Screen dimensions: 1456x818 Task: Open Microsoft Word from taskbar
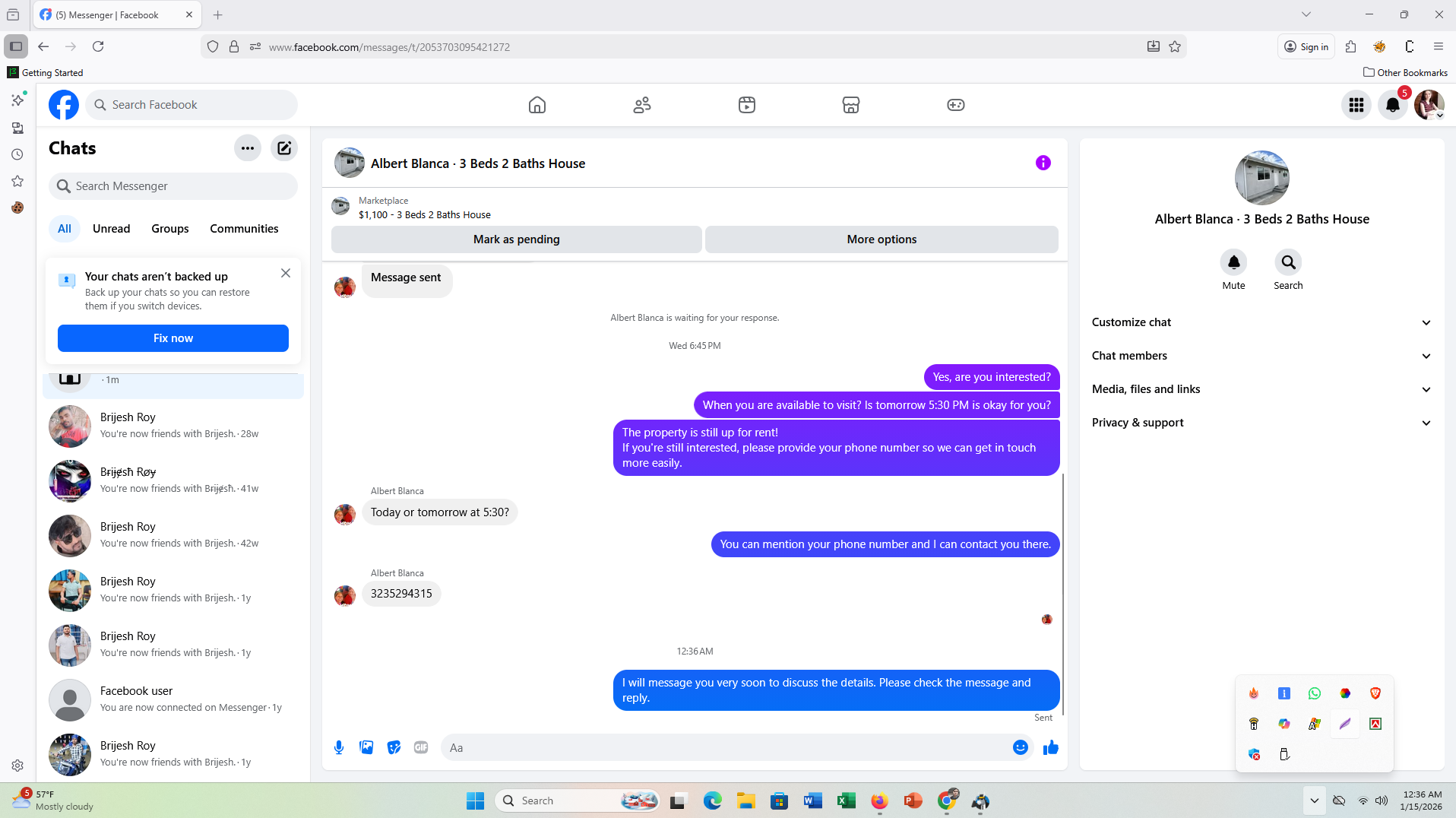tap(812, 801)
